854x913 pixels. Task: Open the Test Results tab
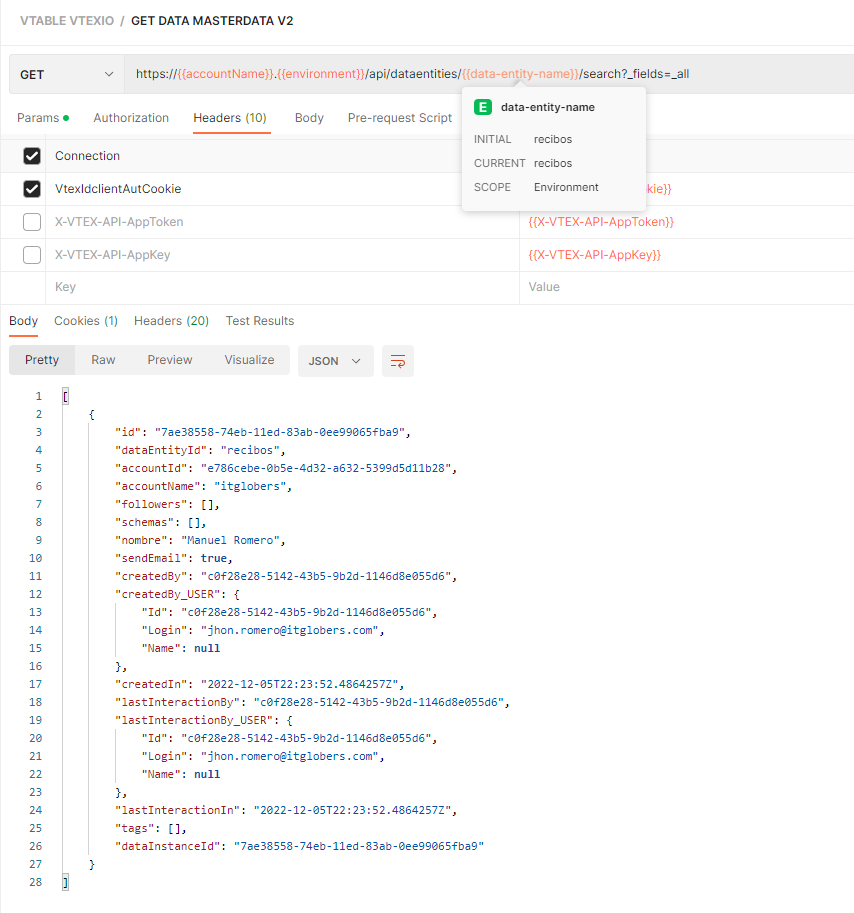point(260,321)
